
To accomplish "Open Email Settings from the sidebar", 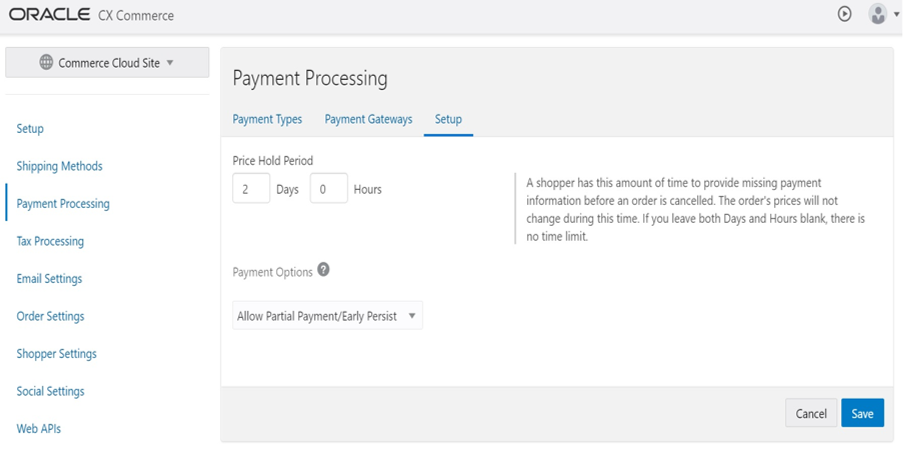I will [x=49, y=279].
